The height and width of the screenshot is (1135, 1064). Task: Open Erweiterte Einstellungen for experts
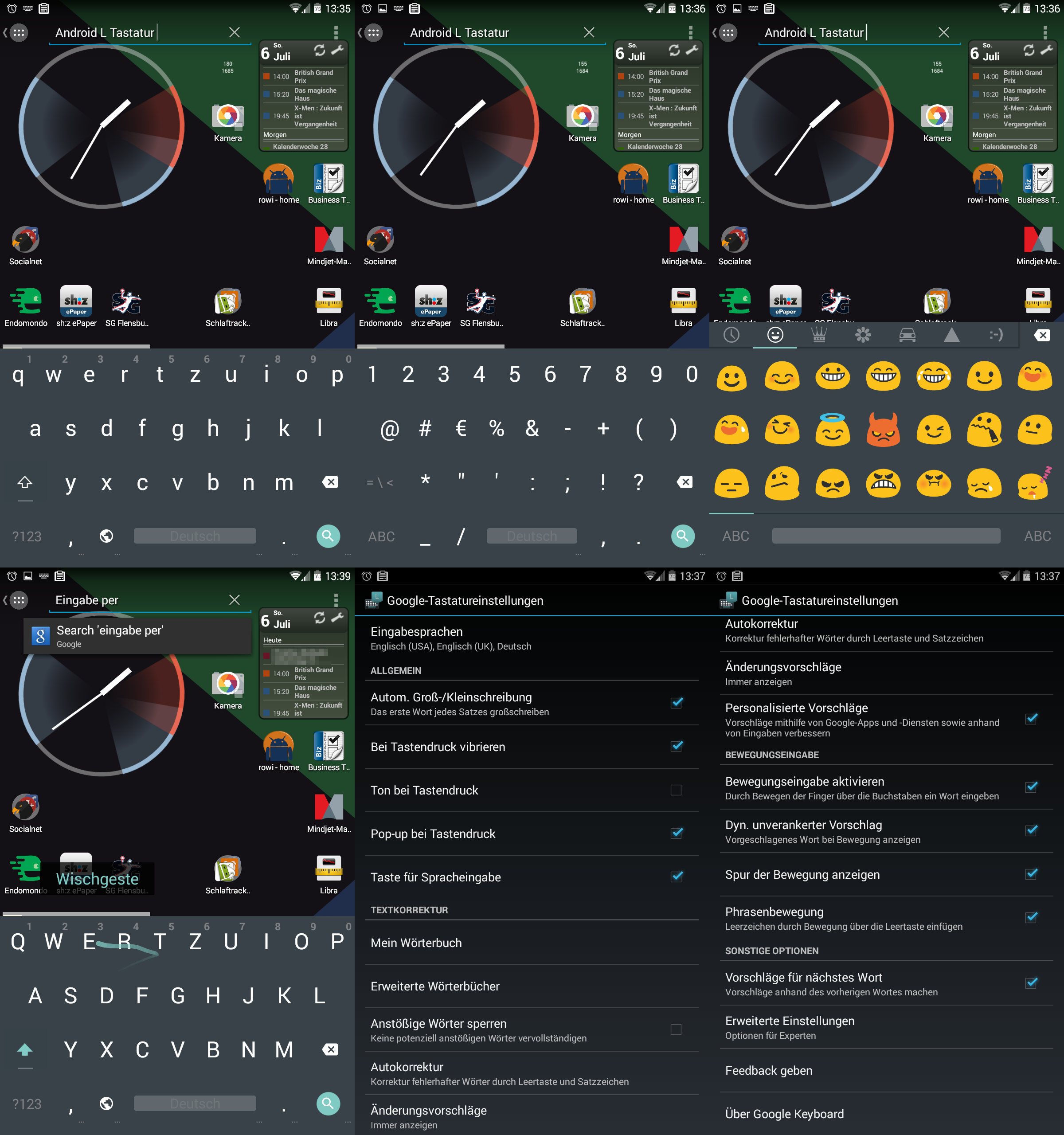point(886,1027)
